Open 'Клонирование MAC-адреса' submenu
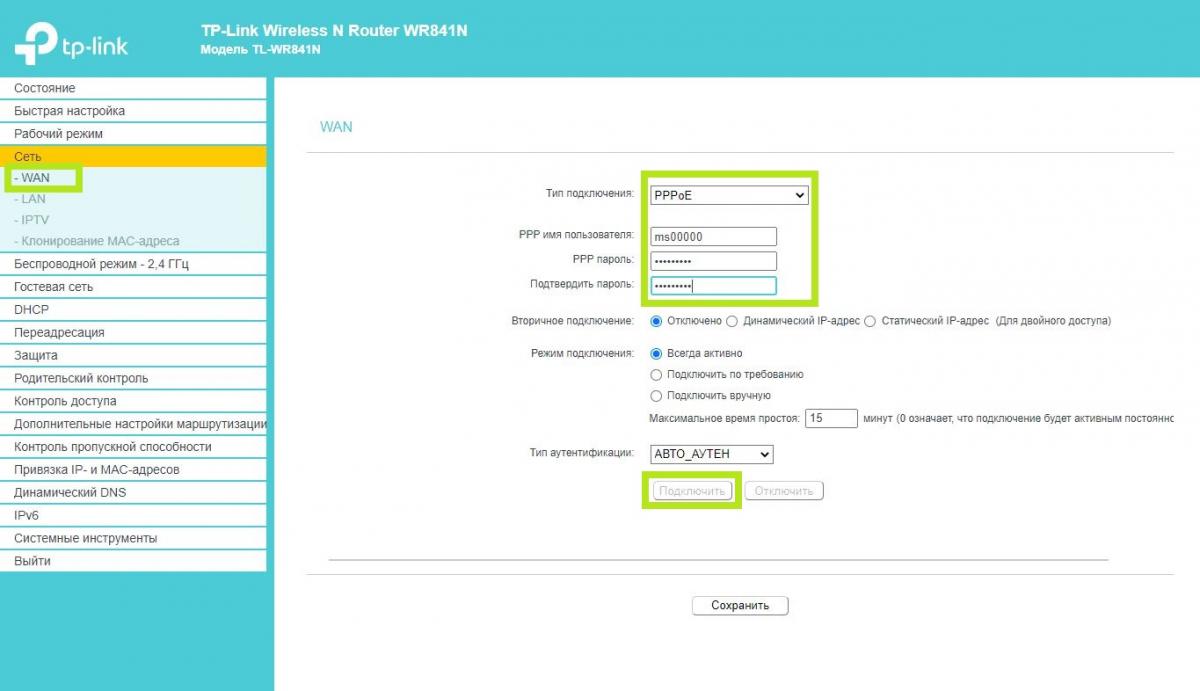 [100, 241]
